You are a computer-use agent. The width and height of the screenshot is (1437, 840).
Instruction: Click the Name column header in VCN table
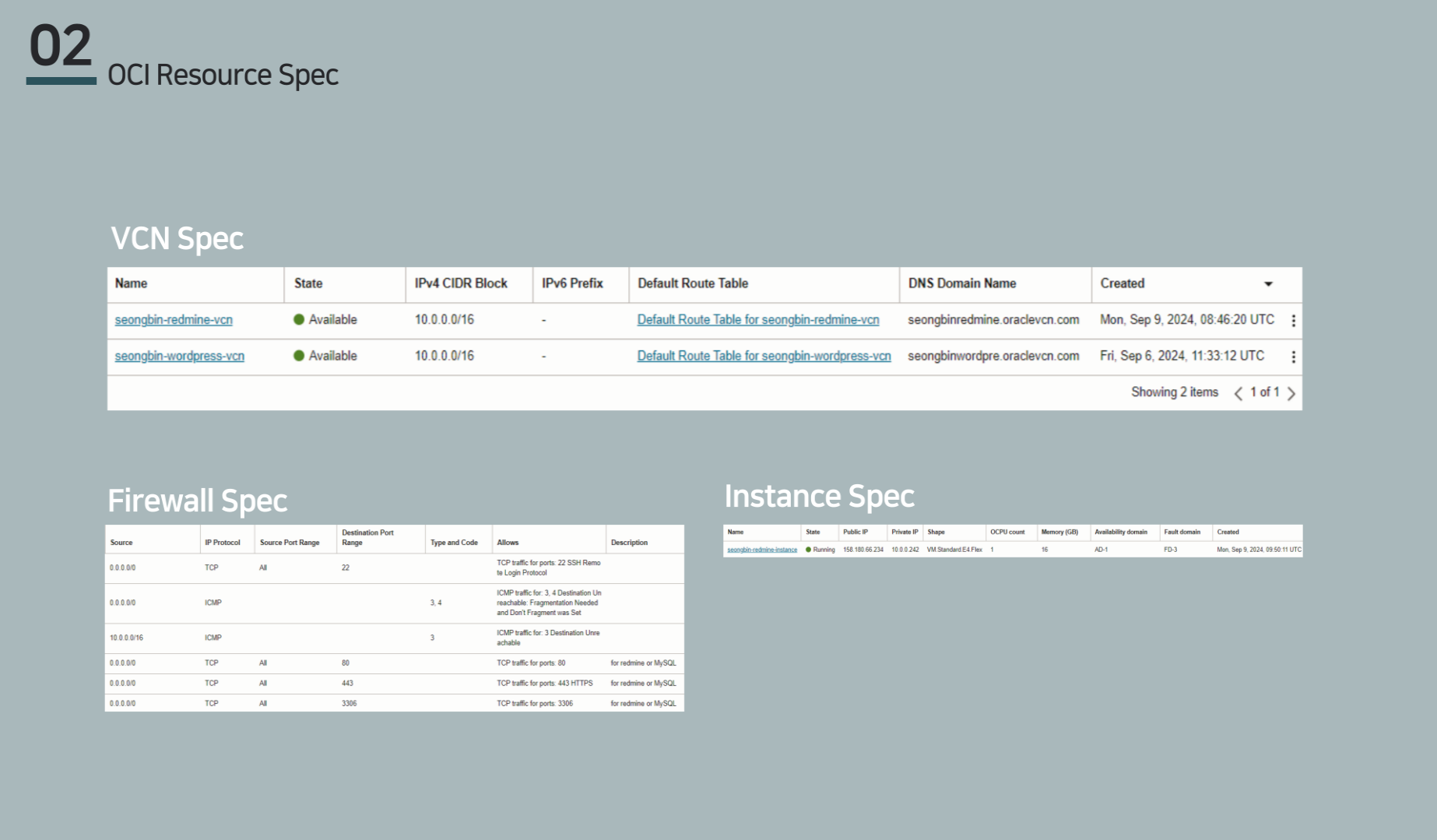click(x=131, y=283)
